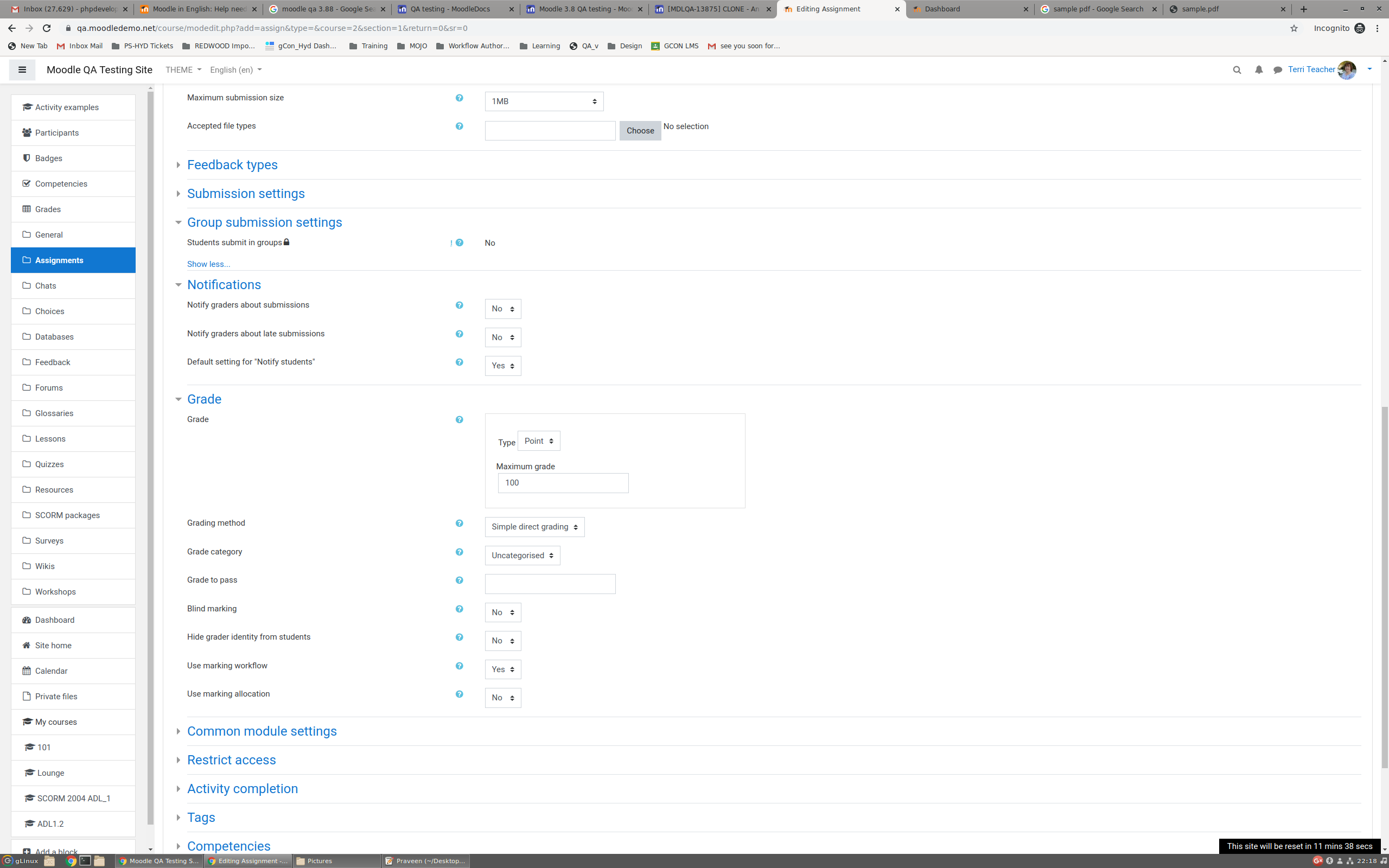Open the grade Type dropdown
1389x868 pixels.
pyautogui.click(x=538, y=441)
